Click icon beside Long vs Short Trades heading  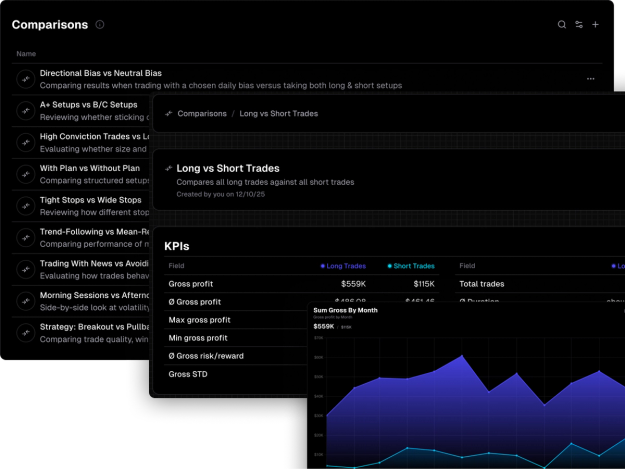[169, 168]
